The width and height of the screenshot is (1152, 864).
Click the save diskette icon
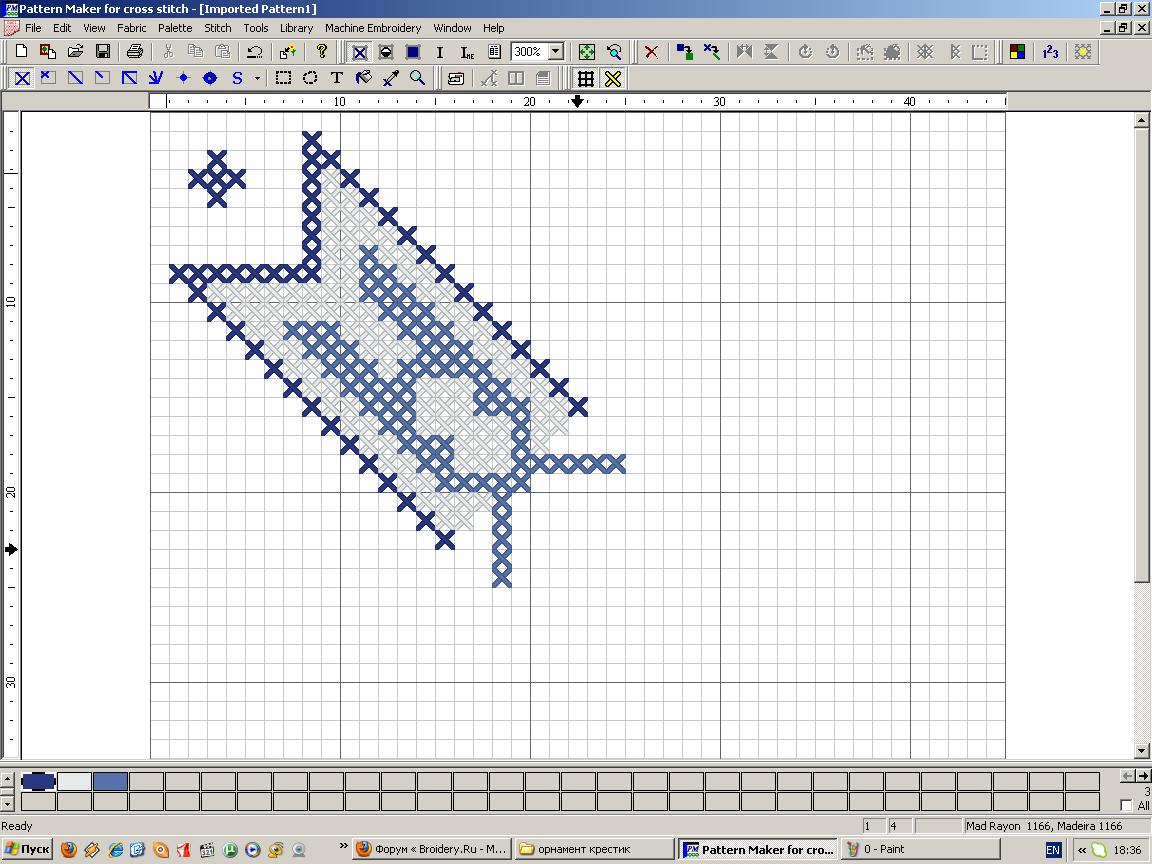102,52
